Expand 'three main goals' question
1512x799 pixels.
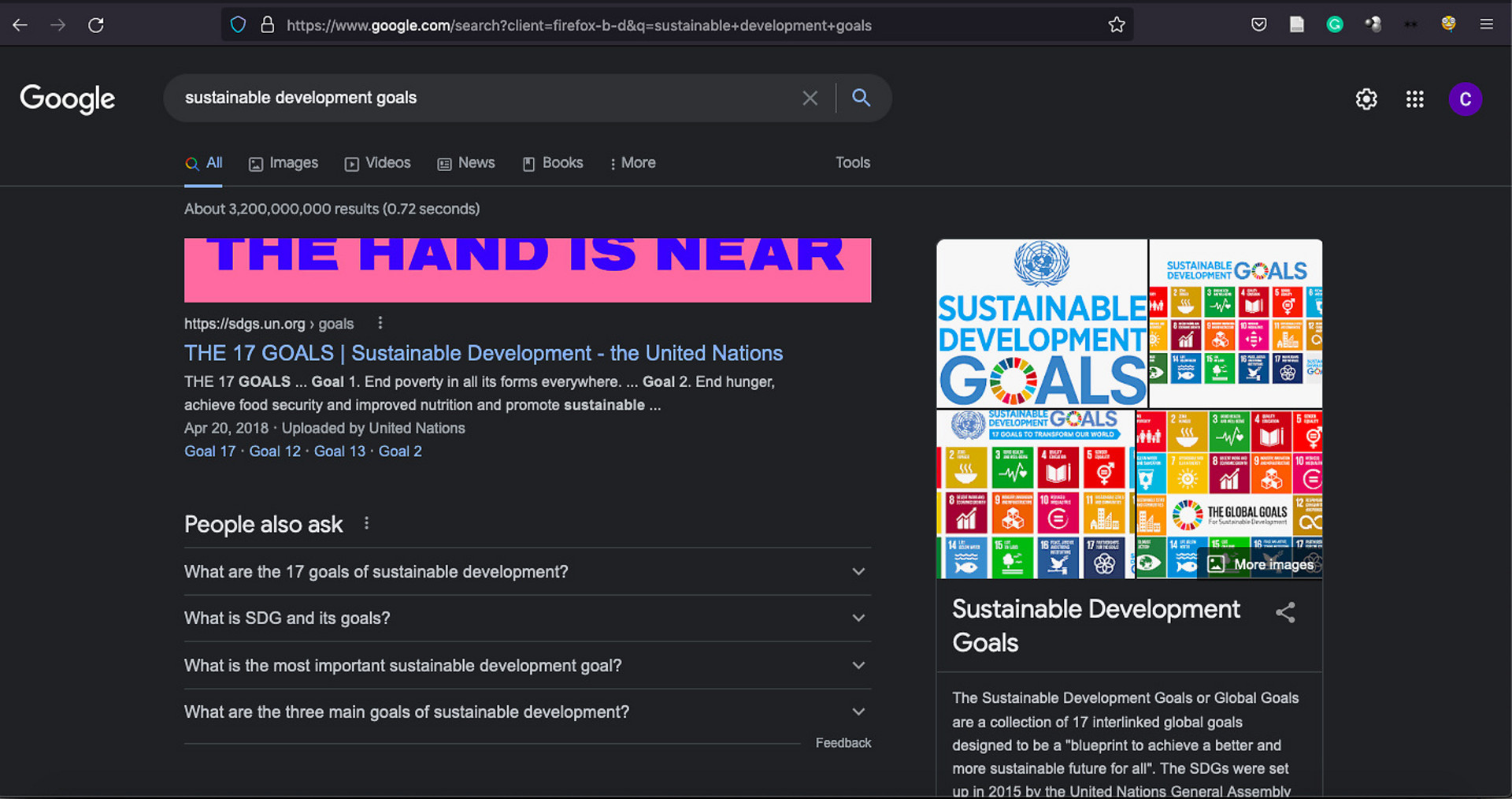tap(528, 712)
